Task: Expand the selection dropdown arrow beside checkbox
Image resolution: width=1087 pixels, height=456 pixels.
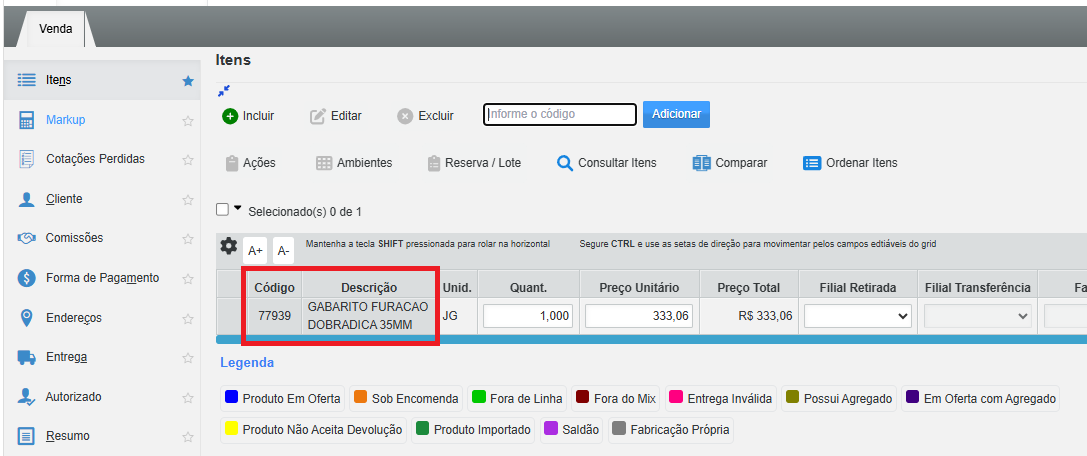Action: pos(238,209)
